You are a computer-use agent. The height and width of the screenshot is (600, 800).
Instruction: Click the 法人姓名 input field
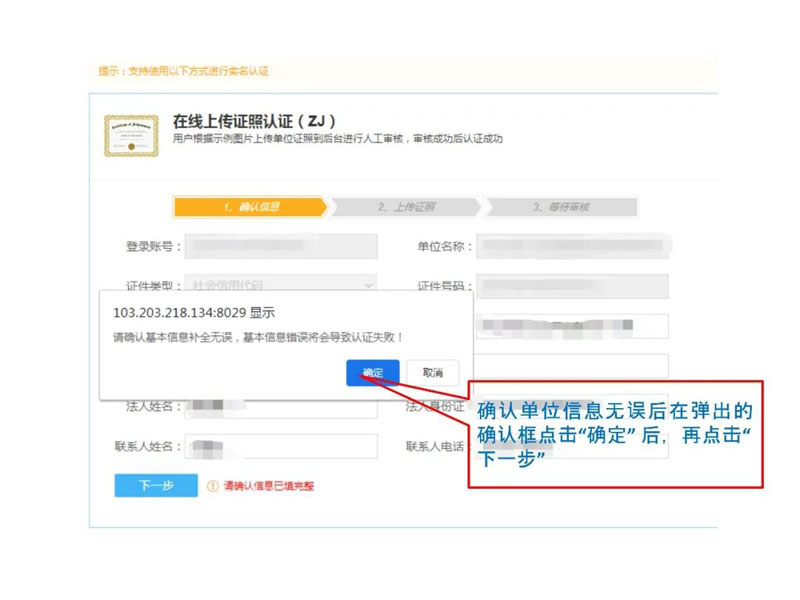point(280,407)
